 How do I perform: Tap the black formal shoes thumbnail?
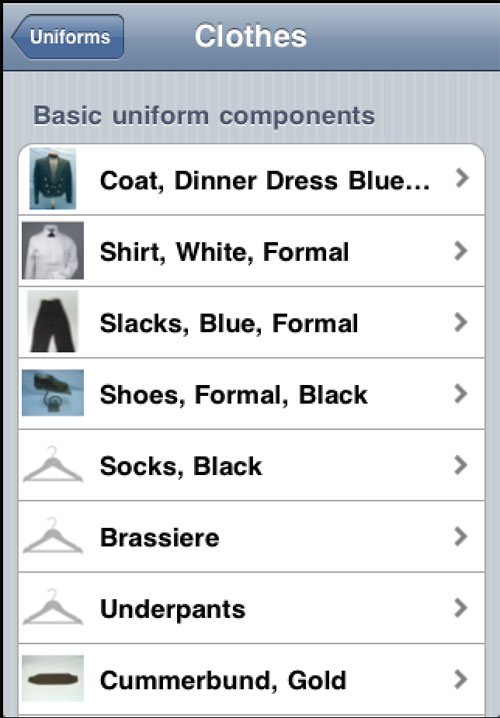pos(53,393)
